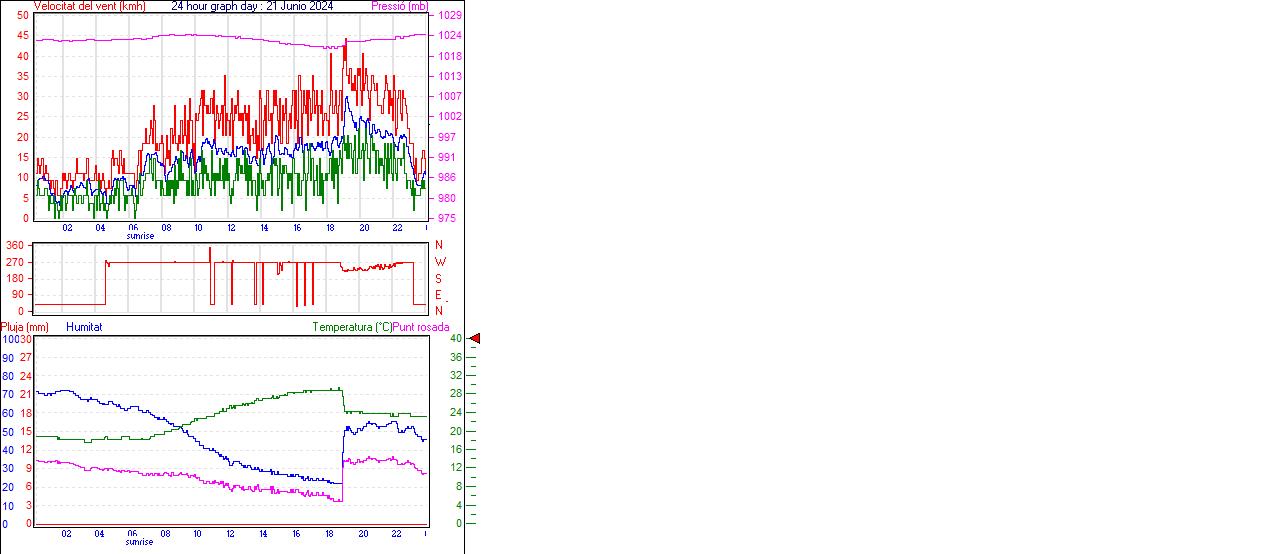Image resolution: width=1280 pixels, height=554 pixels.
Task: Click the red triangle marker at 40°C
Action: click(475, 339)
